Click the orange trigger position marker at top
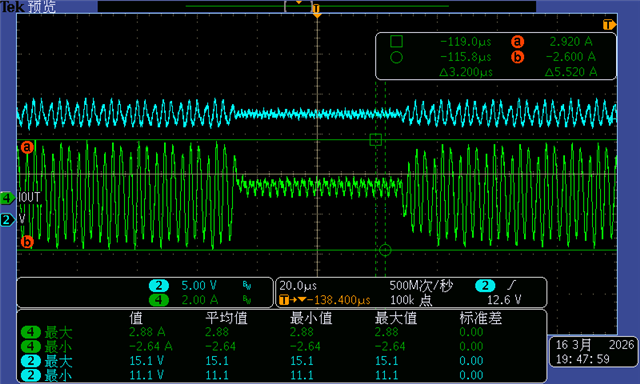This screenshot has width=640, height=384. 317,11
